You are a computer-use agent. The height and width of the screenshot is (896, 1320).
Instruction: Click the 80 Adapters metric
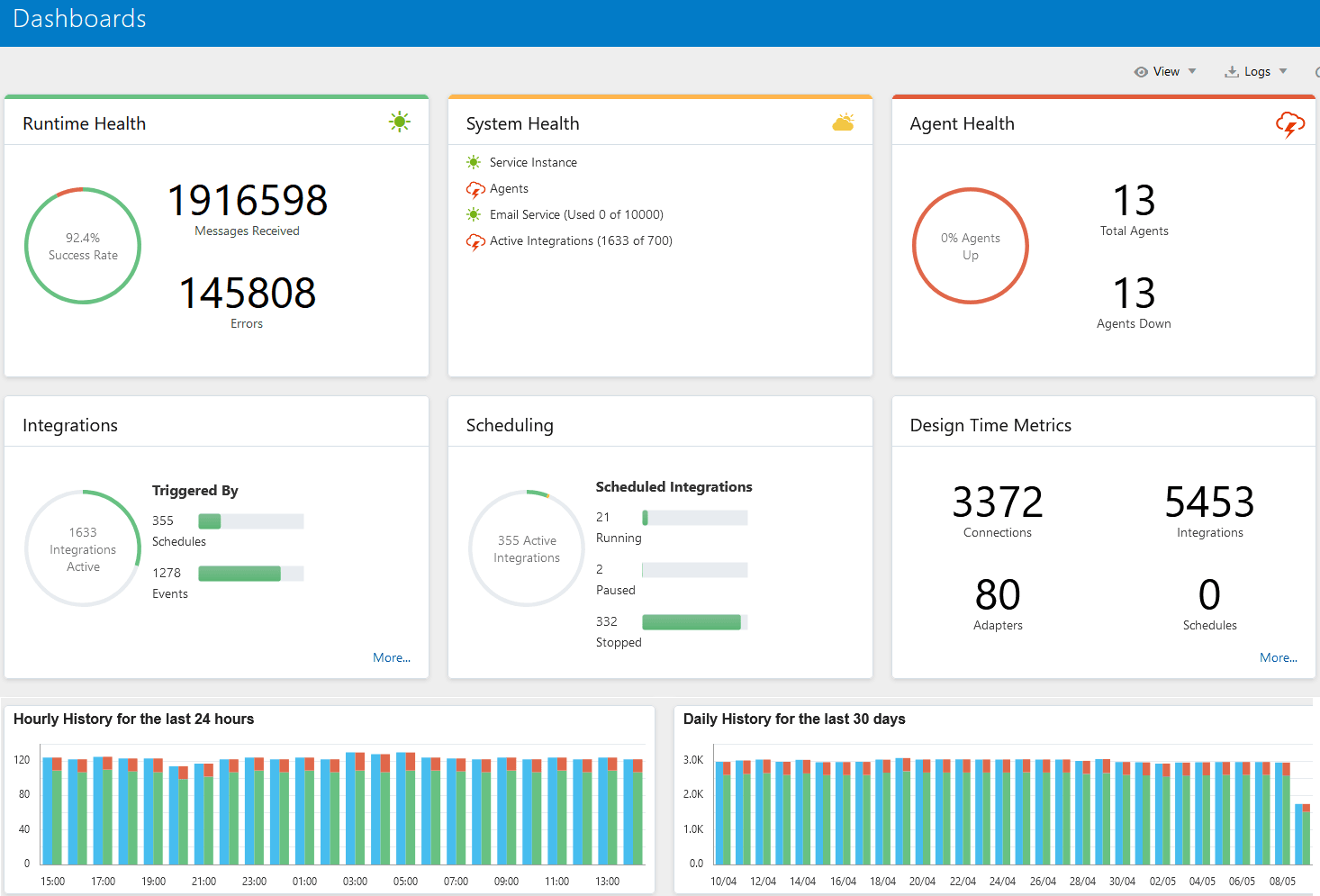(998, 595)
